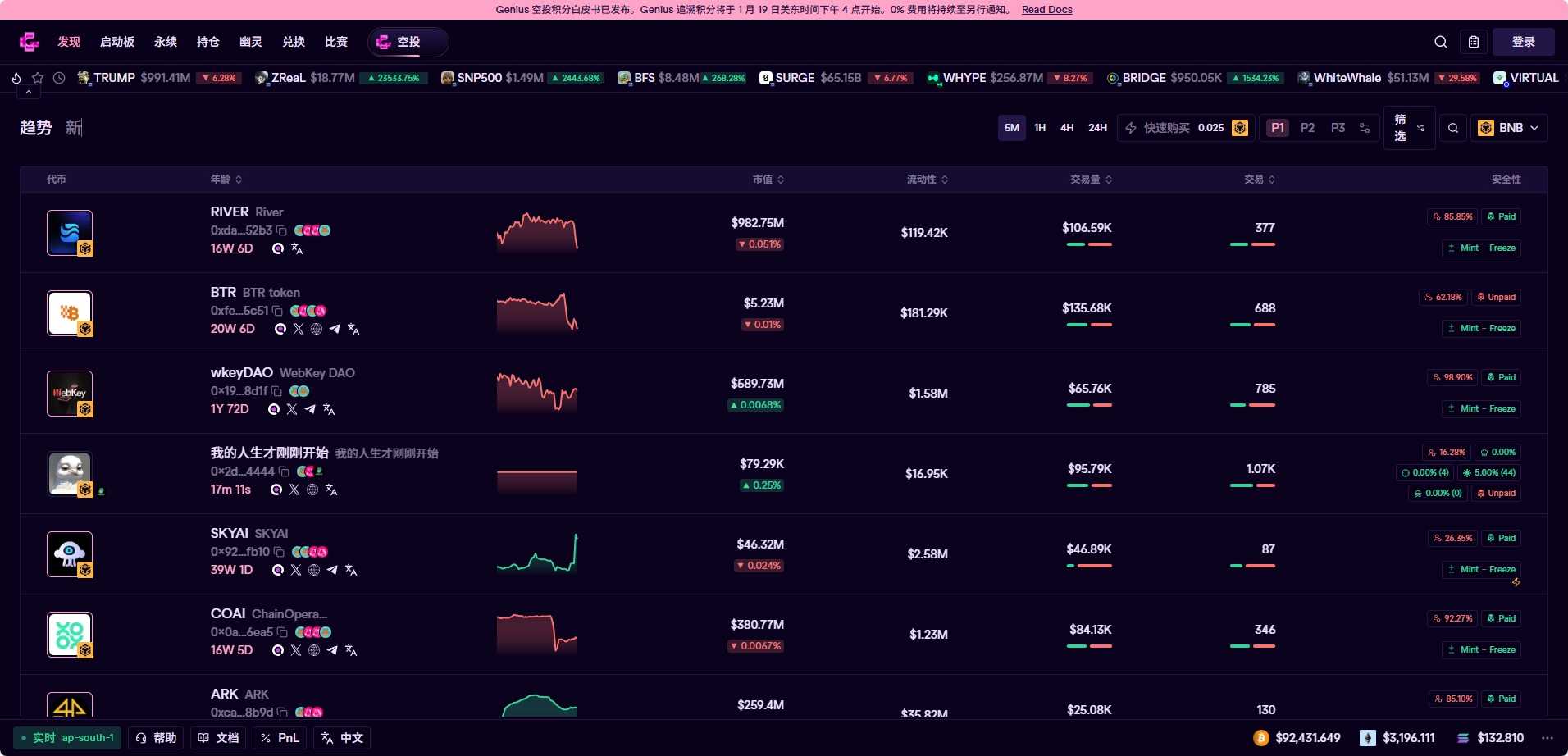Select the 1H timeframe toggle
Screen dimensions: 1568x756
(x=1040, y=128)
